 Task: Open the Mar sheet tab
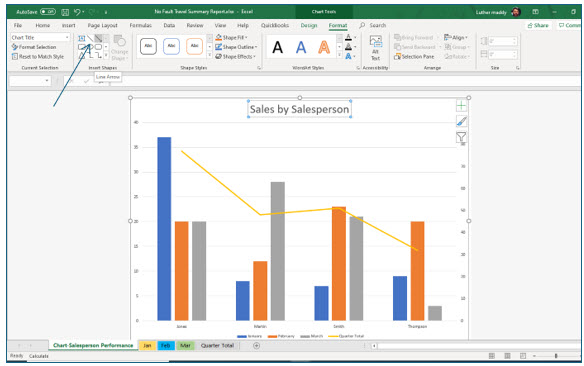[185, 346]
